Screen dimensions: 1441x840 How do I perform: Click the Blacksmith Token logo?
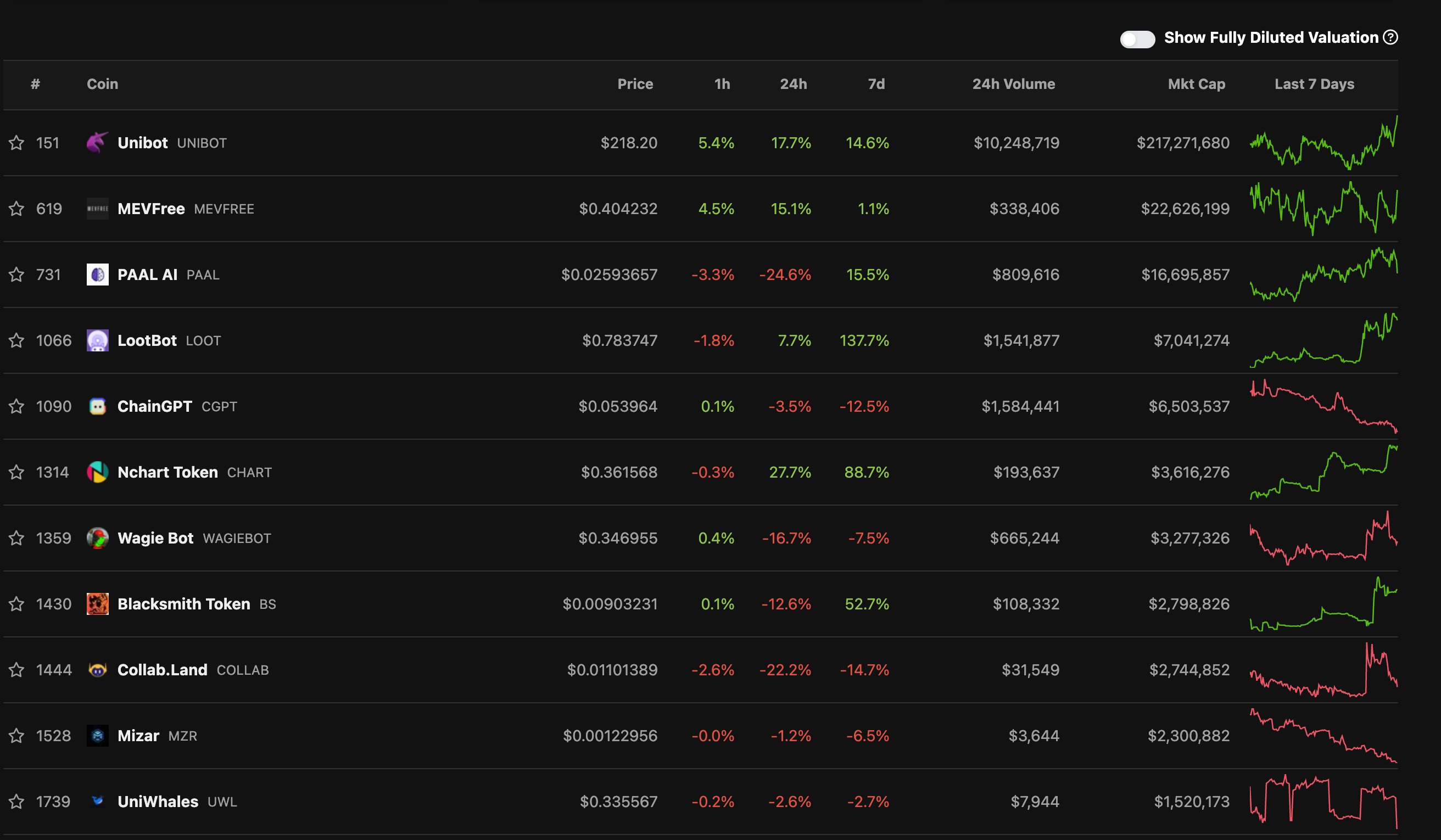(x=97, y=604)
